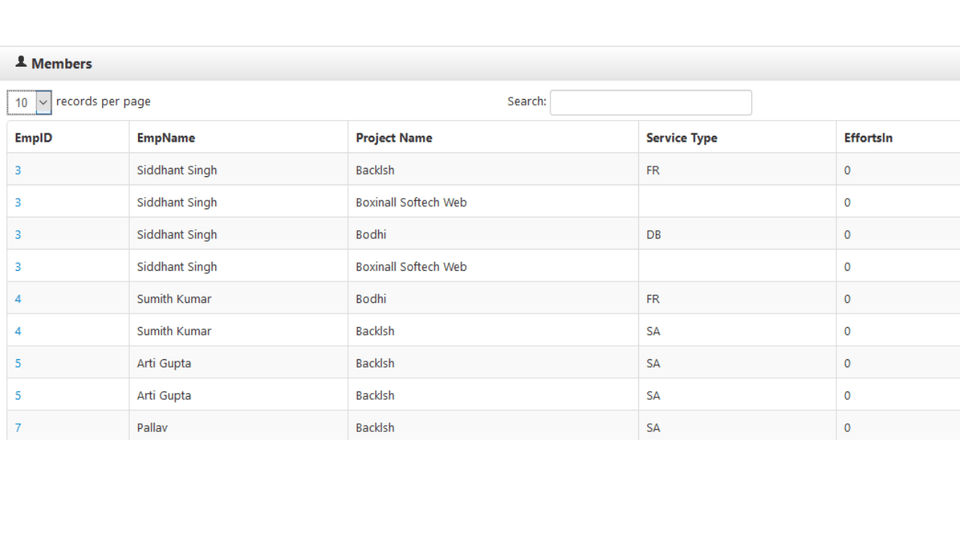
Task: Open EmpID 4 link in Sumith Backlsh row
Action: [x=18, y=331]
